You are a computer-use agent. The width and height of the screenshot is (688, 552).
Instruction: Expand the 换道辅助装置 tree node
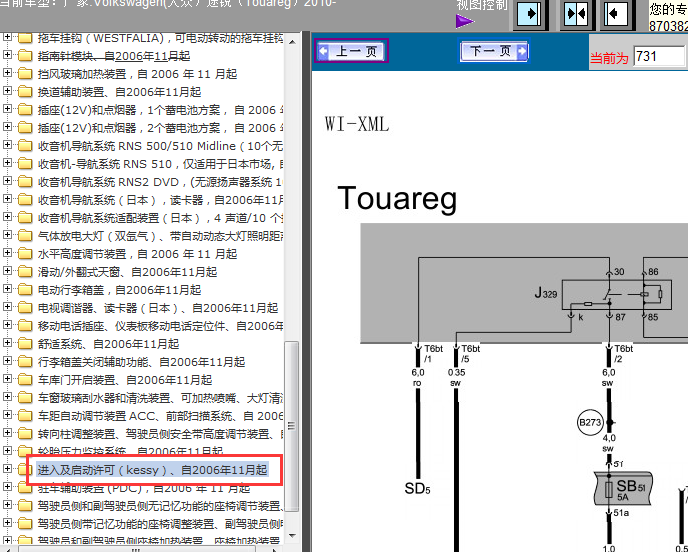7,92
